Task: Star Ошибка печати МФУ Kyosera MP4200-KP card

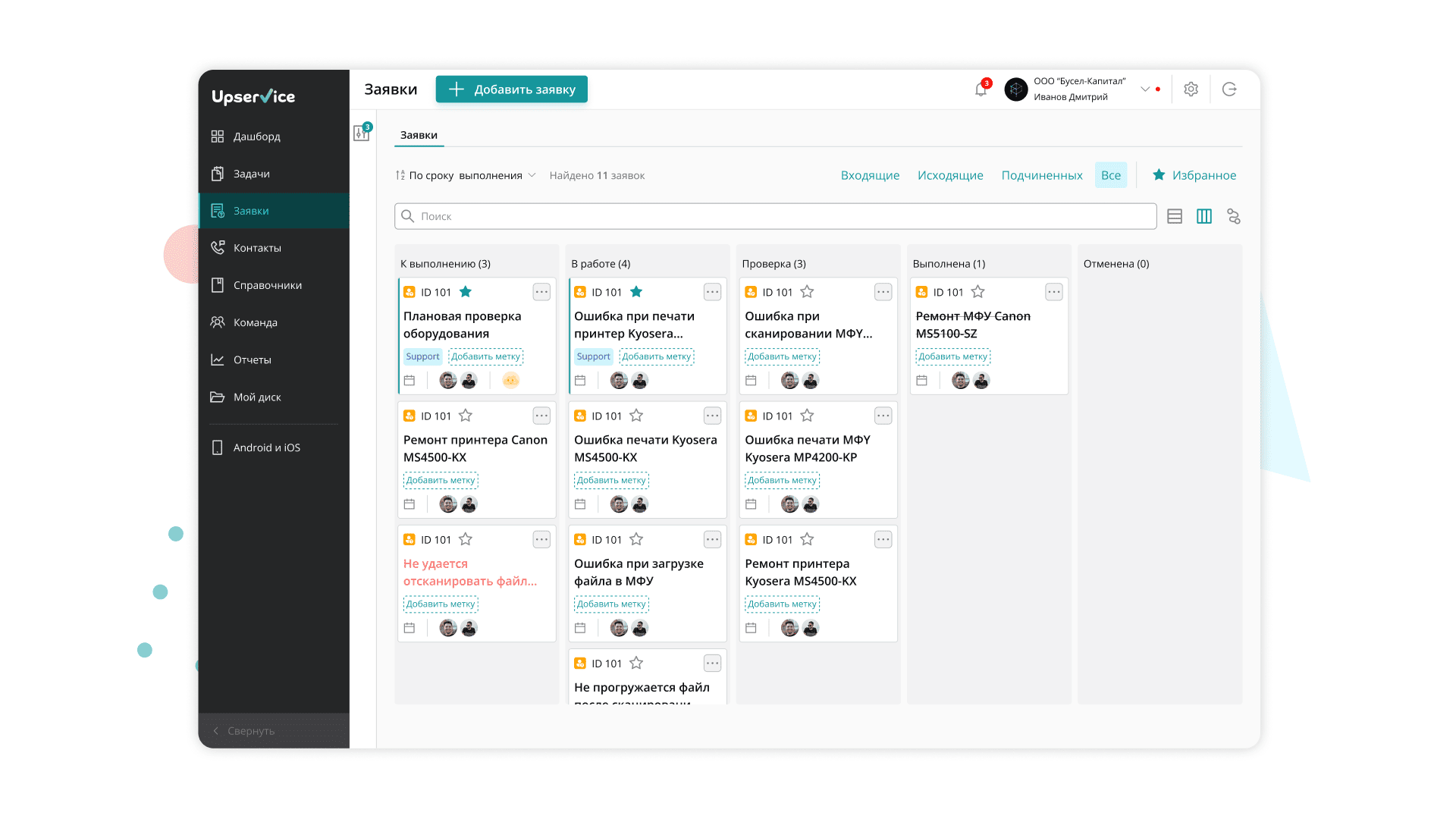Action: point(807,416)
